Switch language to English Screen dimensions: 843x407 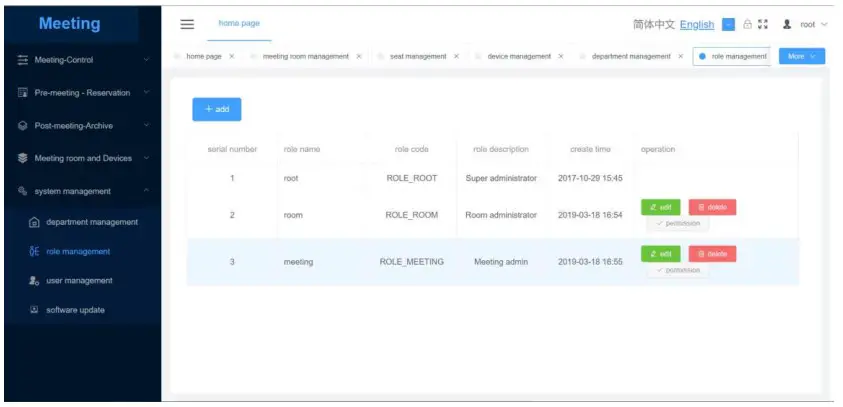(x=697, y=25)
